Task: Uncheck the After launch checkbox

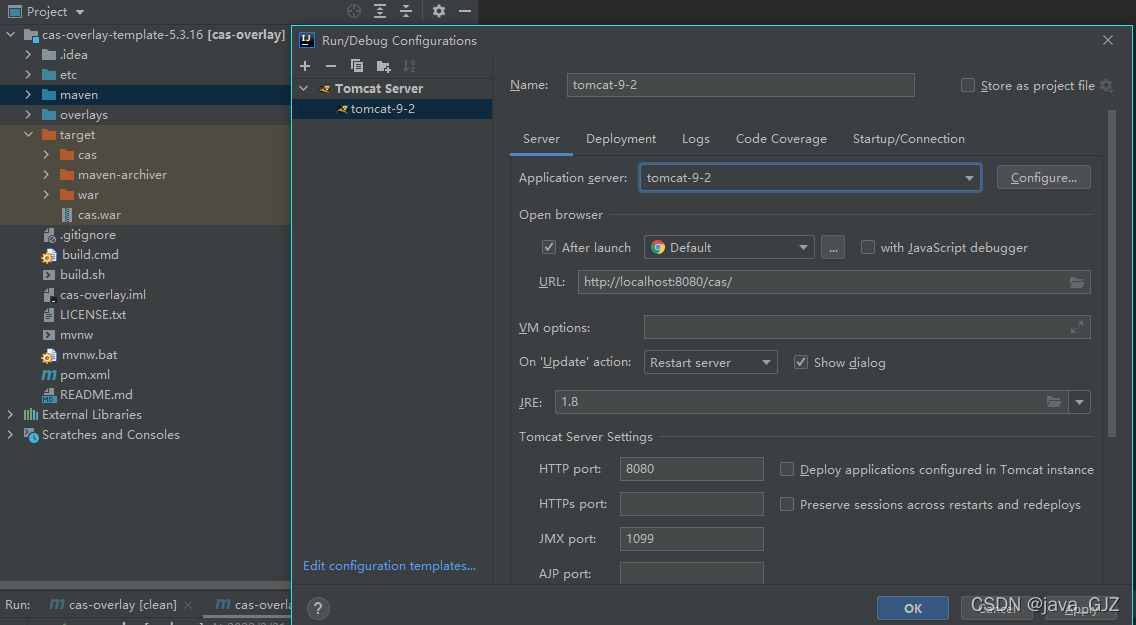Action: [x=549, y=247]
